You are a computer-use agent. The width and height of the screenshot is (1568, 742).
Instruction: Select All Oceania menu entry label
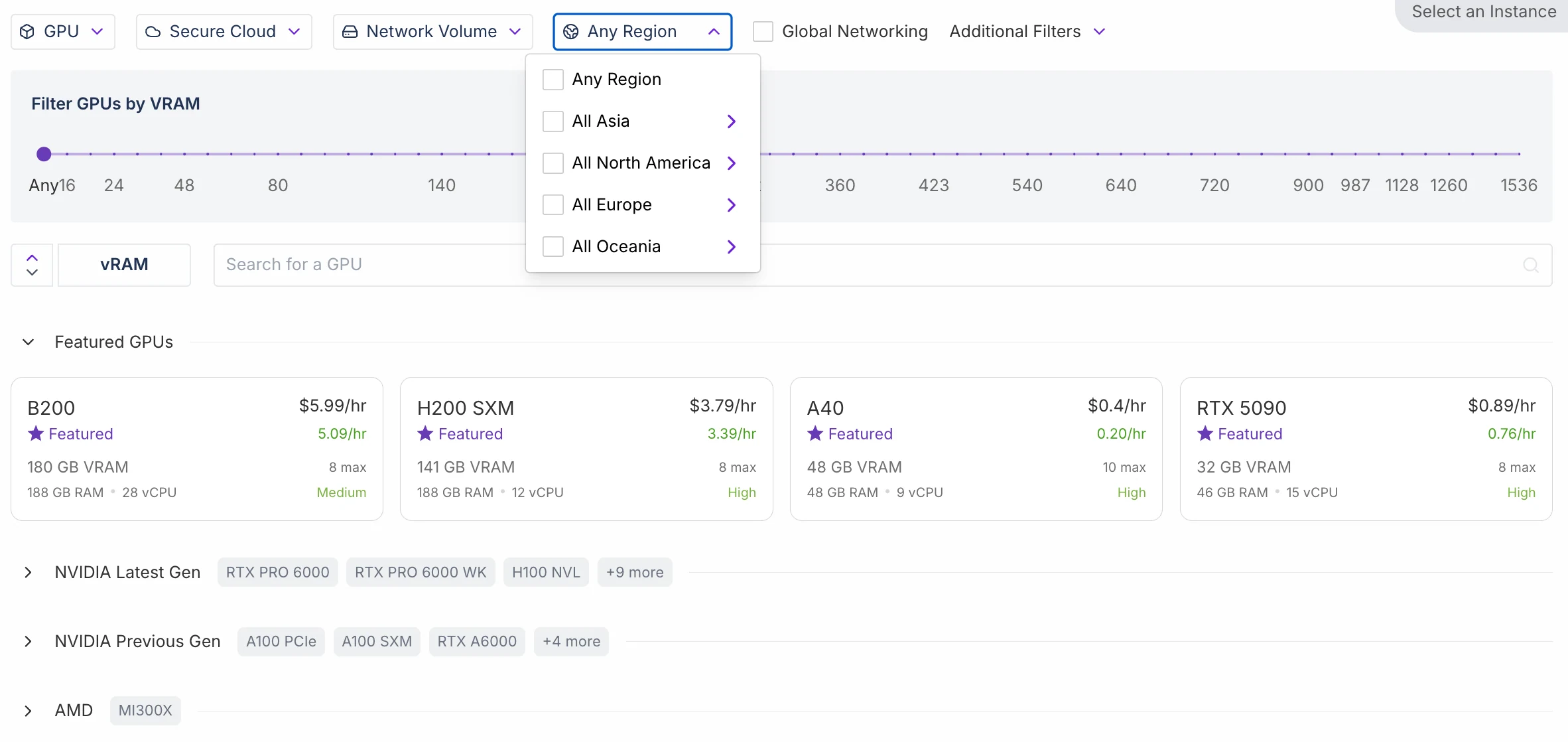617,247
